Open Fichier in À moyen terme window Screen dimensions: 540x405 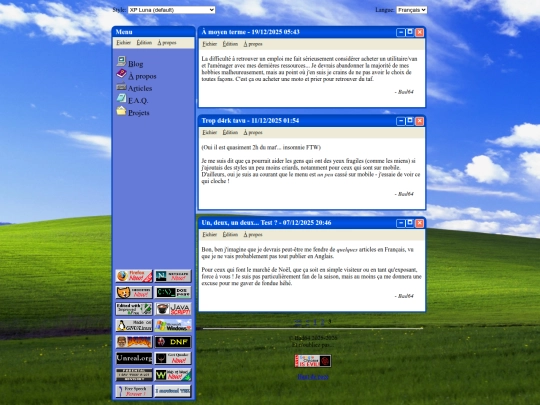(210, 44)
